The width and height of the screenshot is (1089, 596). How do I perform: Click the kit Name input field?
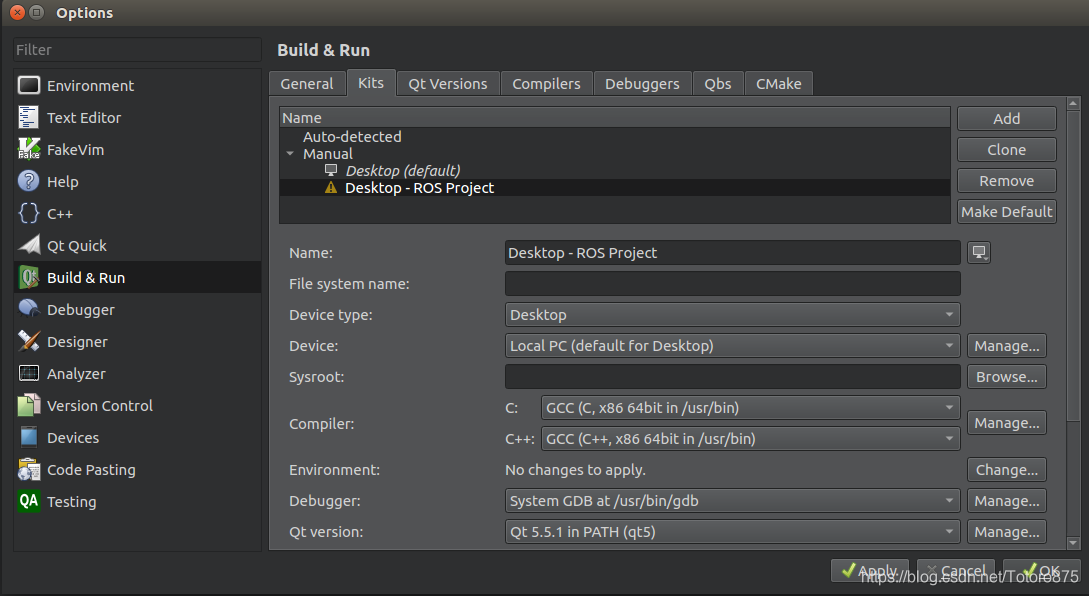click(732, 253)
